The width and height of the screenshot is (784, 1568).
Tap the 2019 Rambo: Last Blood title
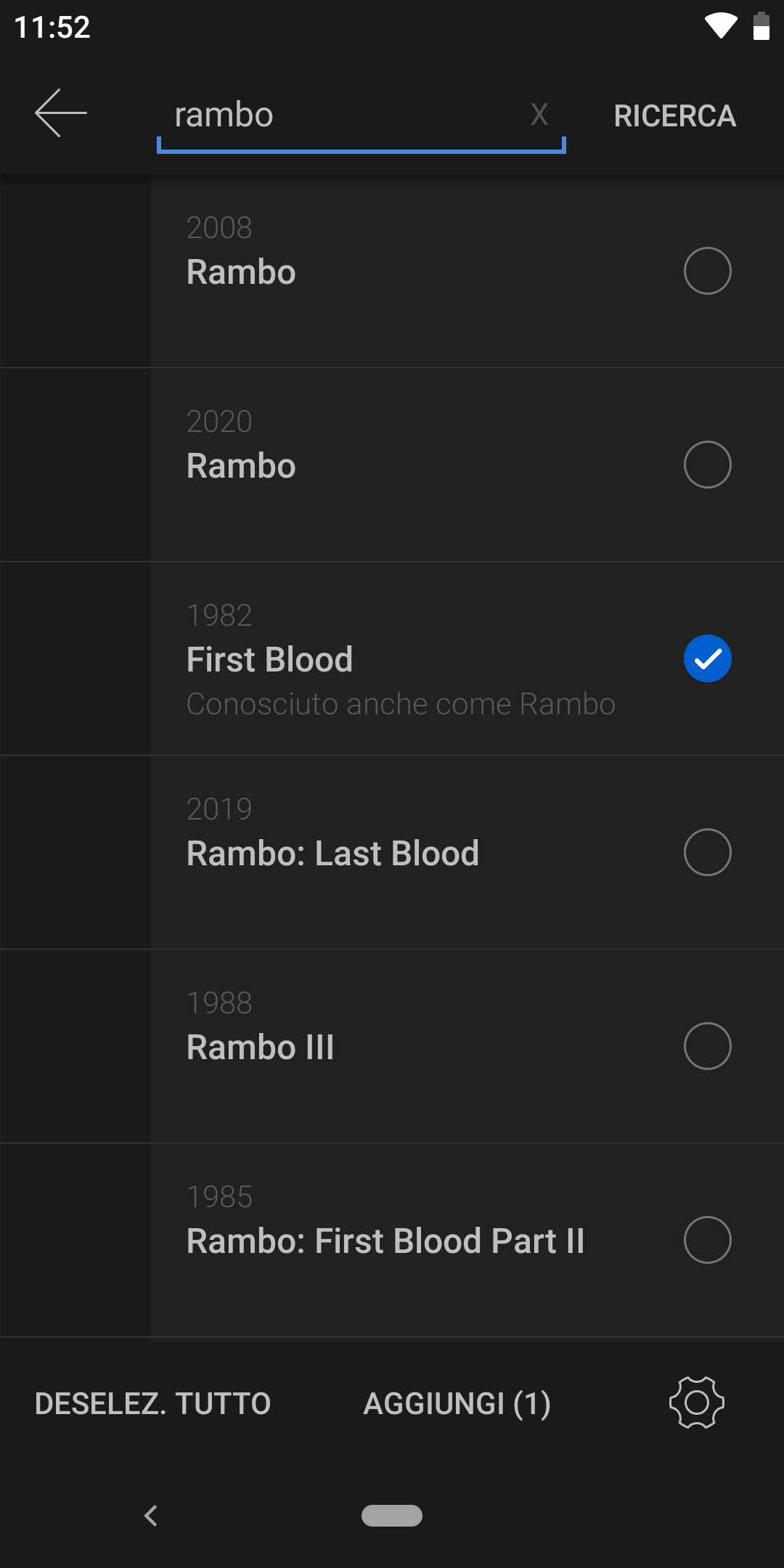tap(332, 853)
